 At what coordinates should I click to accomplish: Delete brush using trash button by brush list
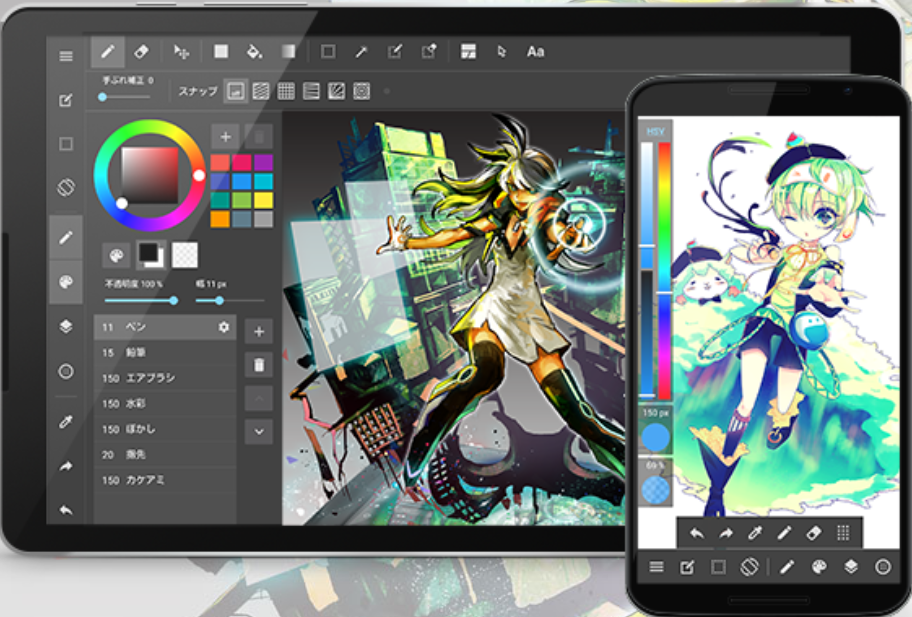point(259,365)
